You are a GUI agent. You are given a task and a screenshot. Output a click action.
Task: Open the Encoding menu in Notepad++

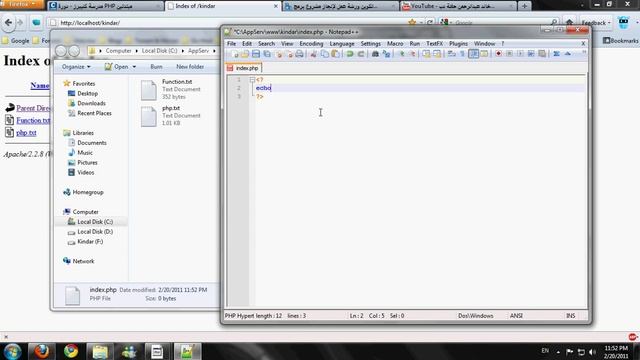click(x=311, y=43)
